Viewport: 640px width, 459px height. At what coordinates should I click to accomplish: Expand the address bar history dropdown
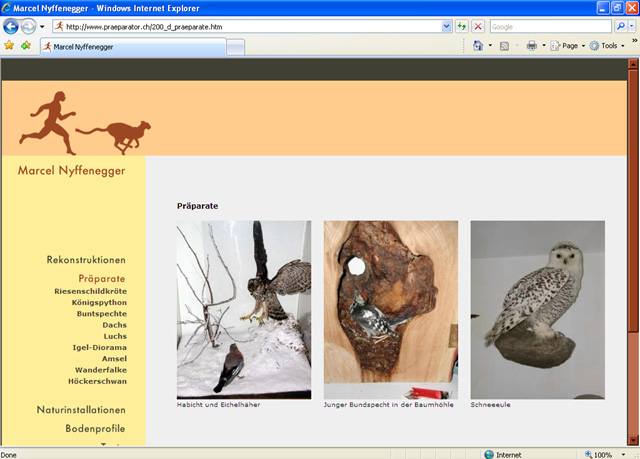(446, 26)
